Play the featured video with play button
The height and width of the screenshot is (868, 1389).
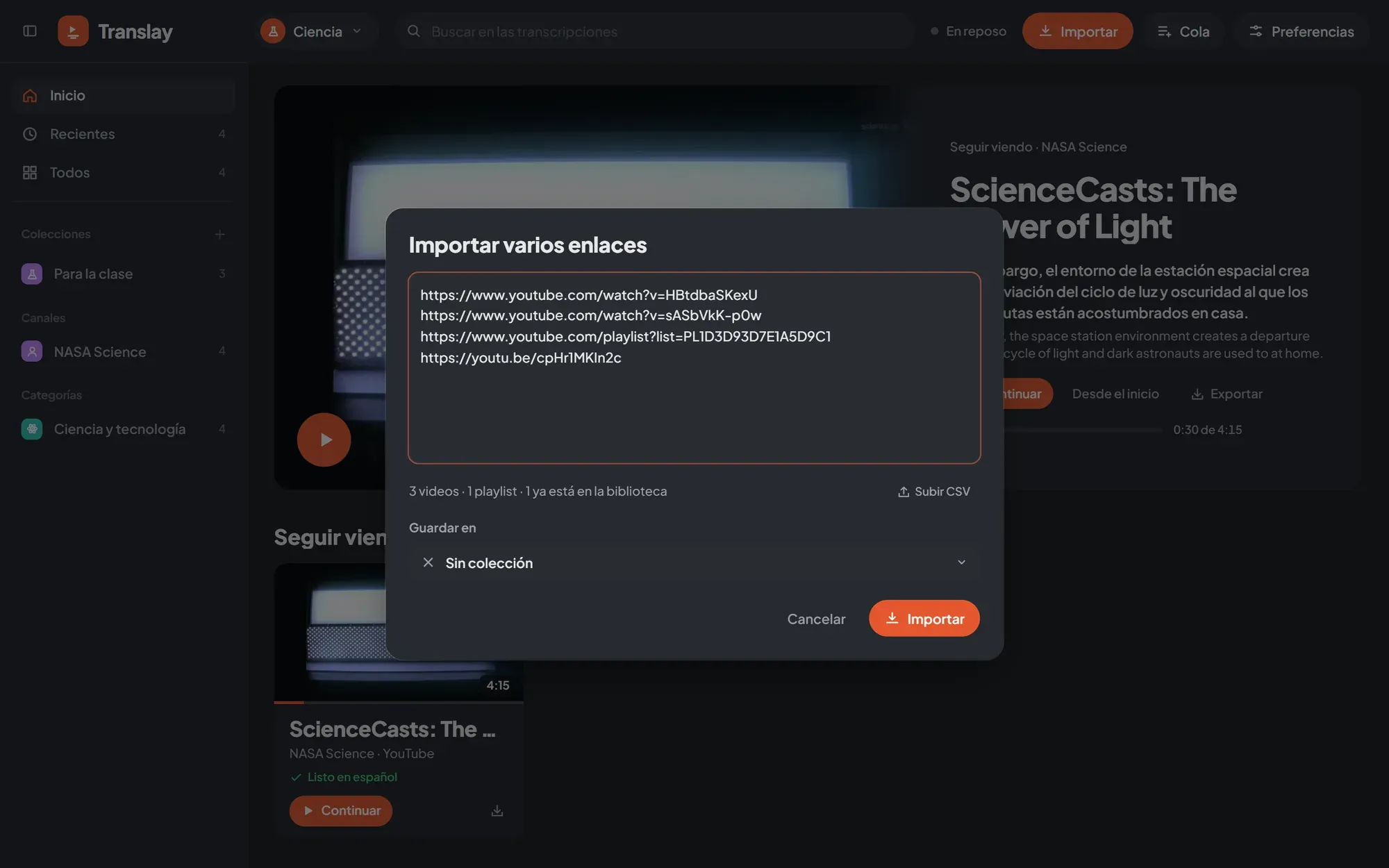[324, 440]
